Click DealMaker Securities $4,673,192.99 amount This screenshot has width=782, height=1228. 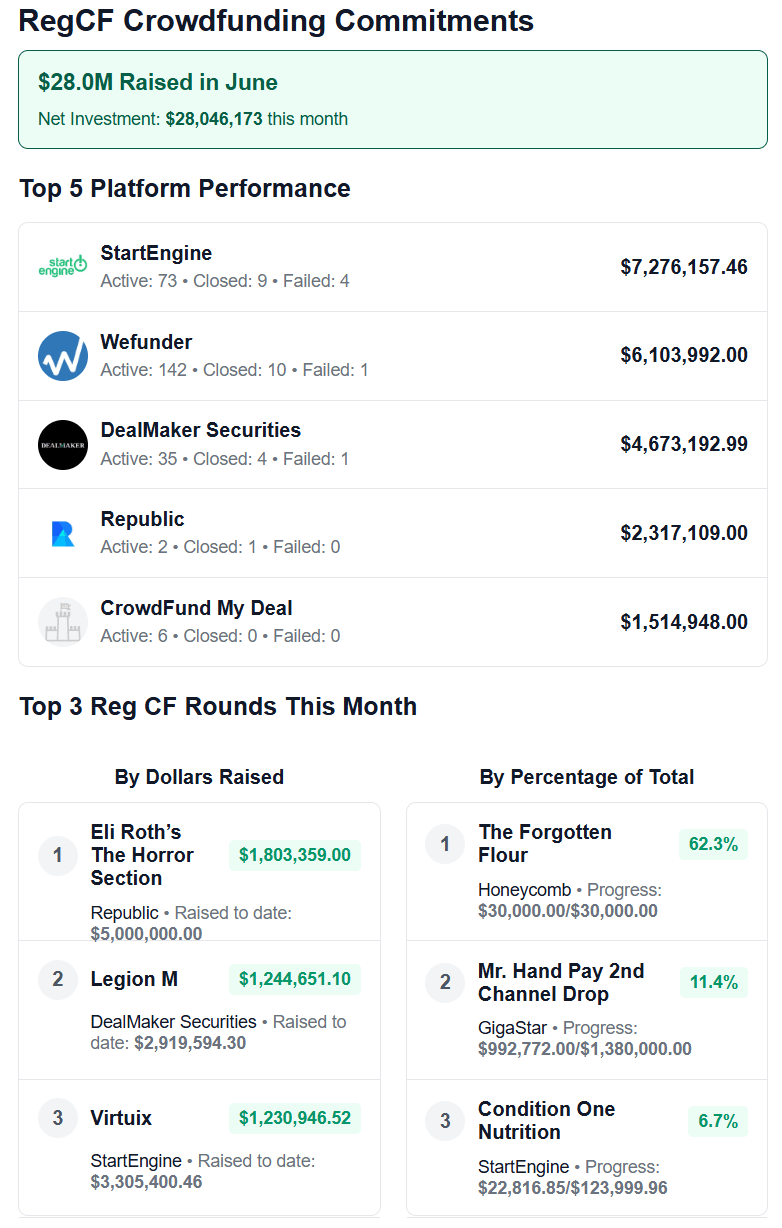click(x=684, y=444)
